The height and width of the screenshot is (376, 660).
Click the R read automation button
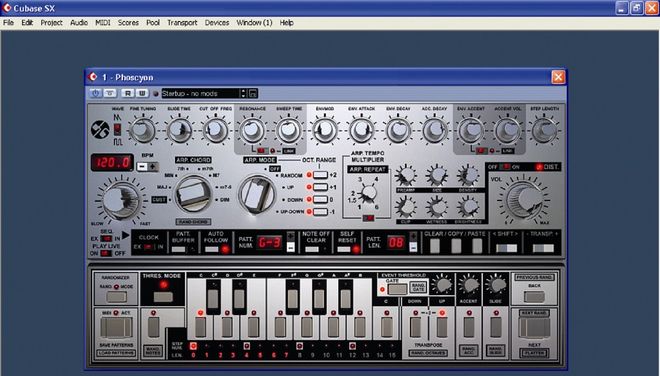click(128, 93)
